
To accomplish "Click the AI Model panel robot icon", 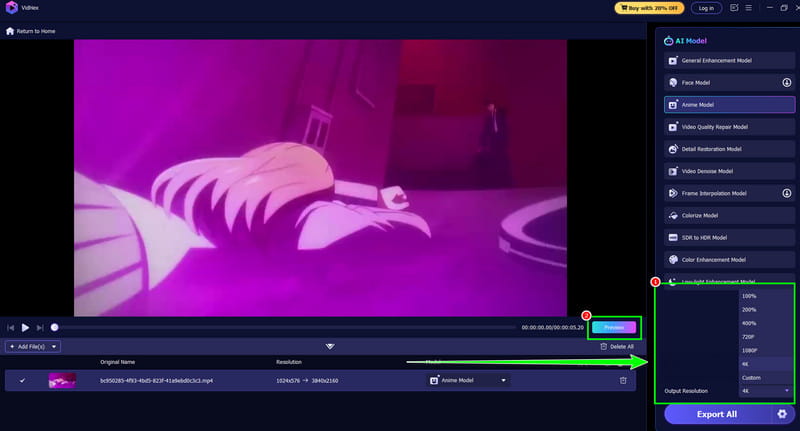I will coord(668,41).
